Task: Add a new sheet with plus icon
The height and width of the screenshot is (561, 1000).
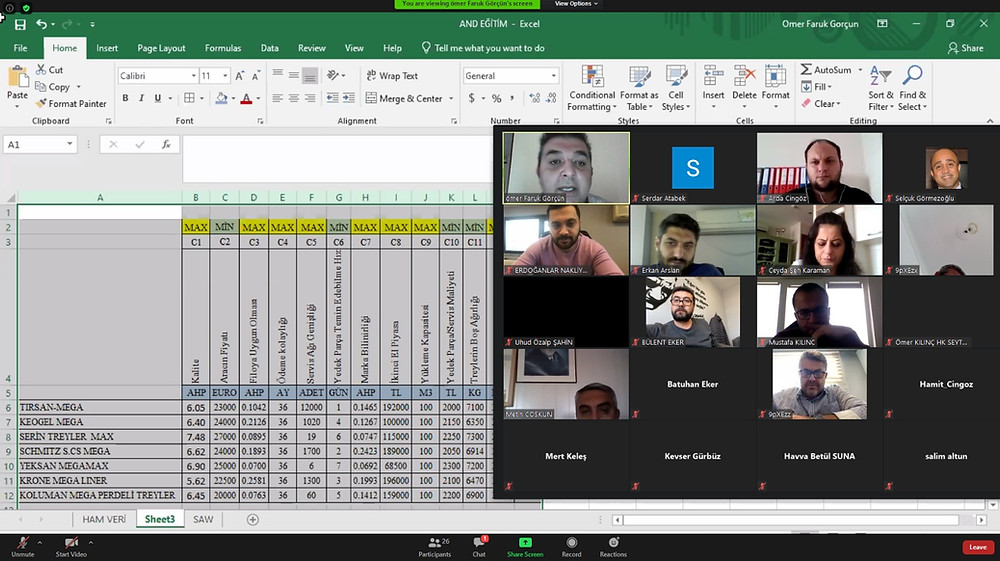Action: pos(253,520)
